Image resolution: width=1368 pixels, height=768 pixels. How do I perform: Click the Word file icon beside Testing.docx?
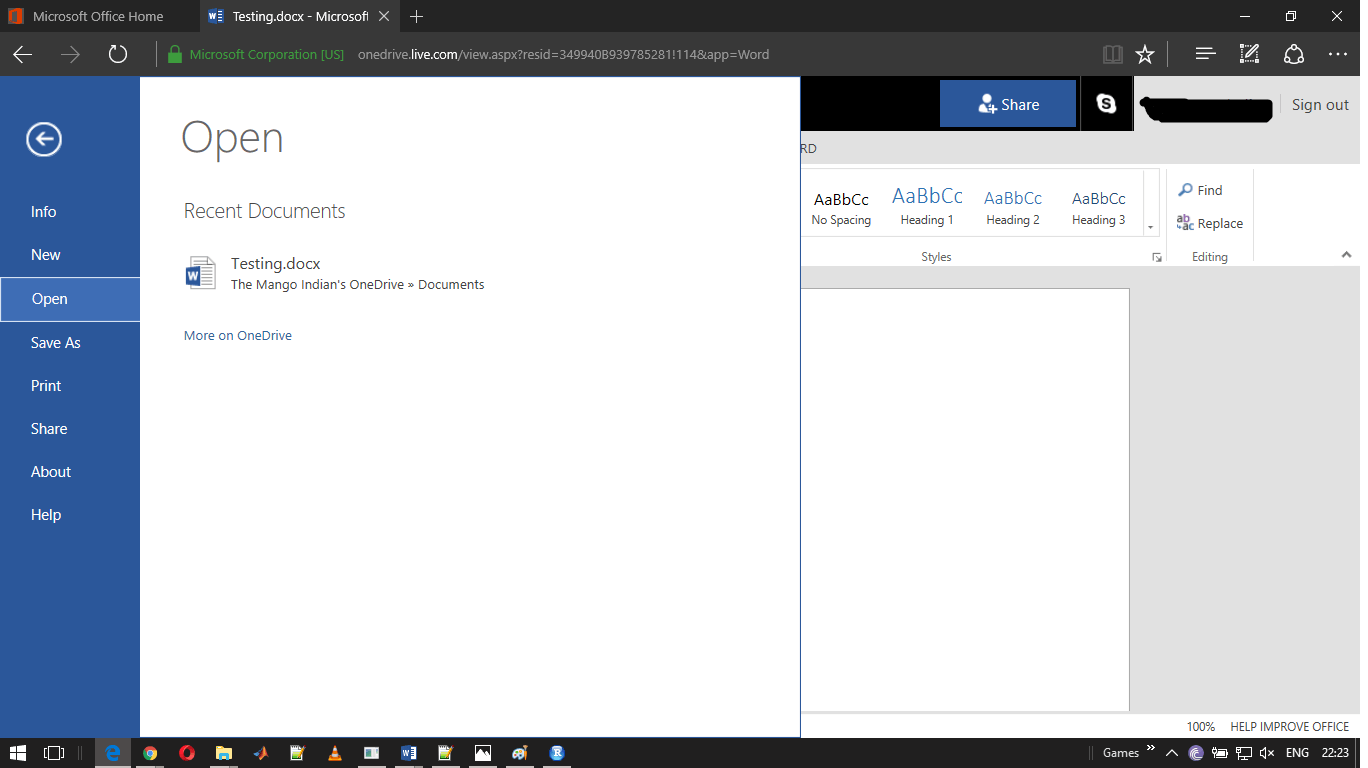(201, 273)
